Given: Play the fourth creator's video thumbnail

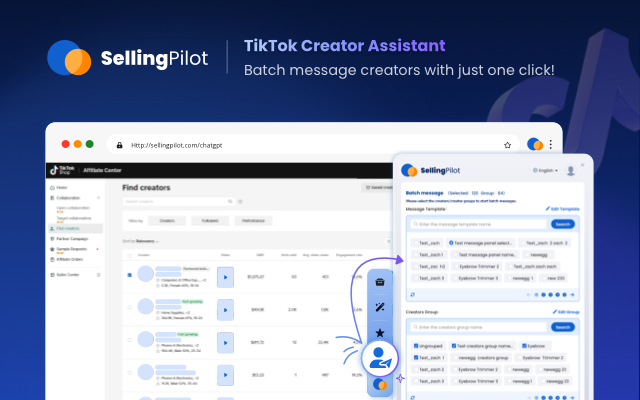Looking at the screenshot, I should pyautogui.click(x=225, y=375).
